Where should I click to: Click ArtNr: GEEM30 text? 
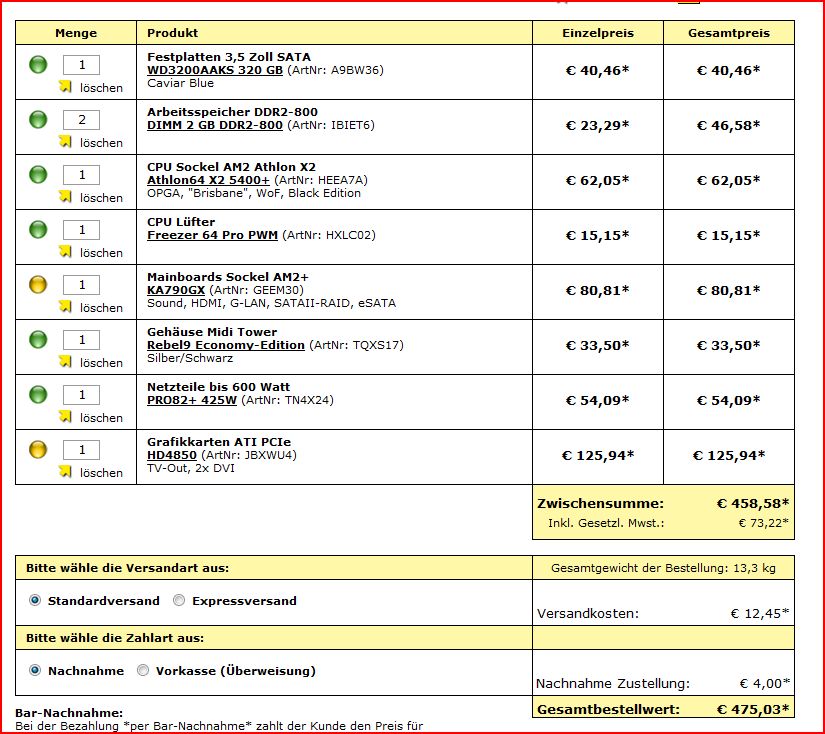tap(257, 290)
